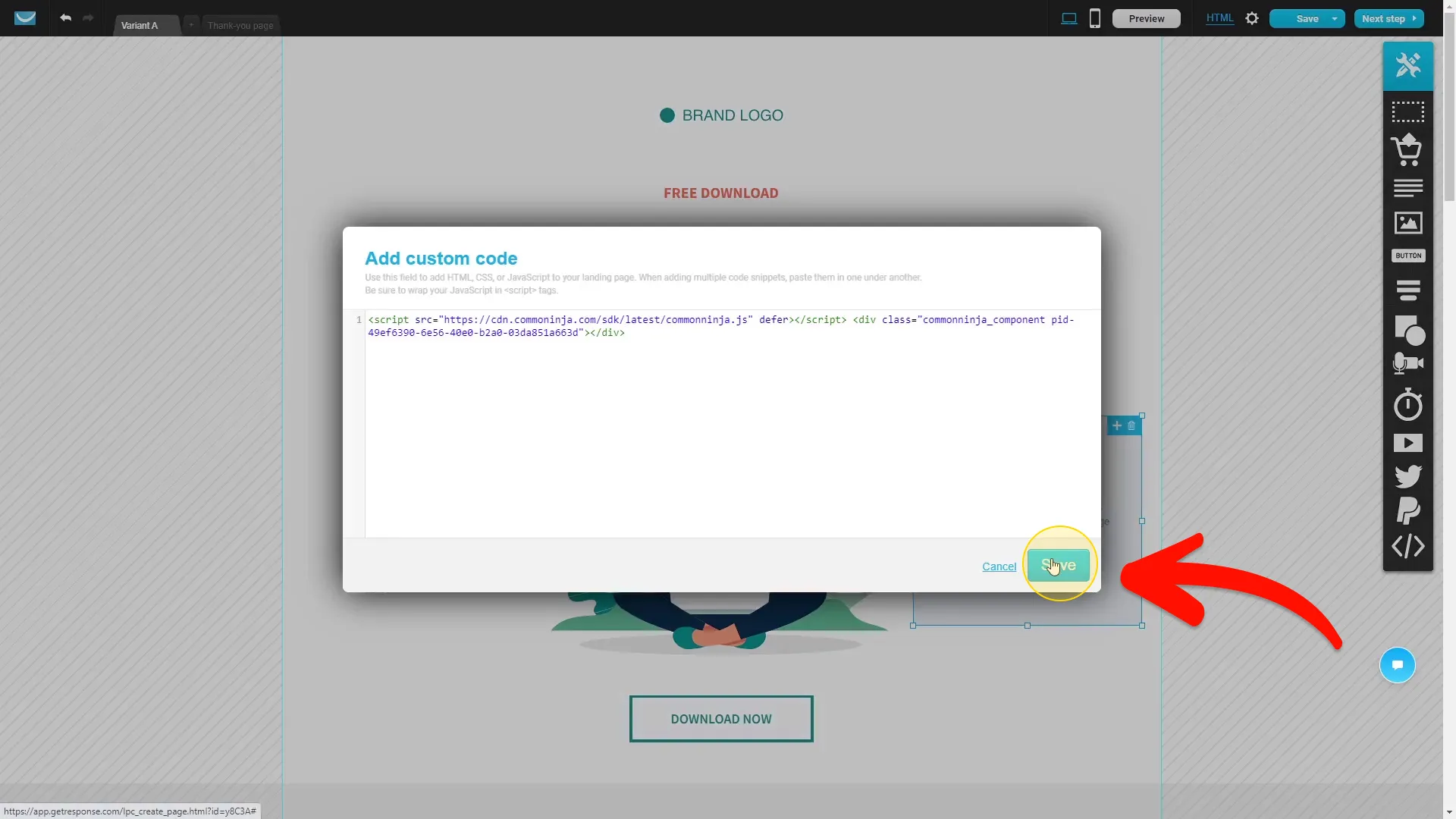Click the GetResponse envelope logo
The width and height of the screenshot is (1456, 819).
point(25,18)
